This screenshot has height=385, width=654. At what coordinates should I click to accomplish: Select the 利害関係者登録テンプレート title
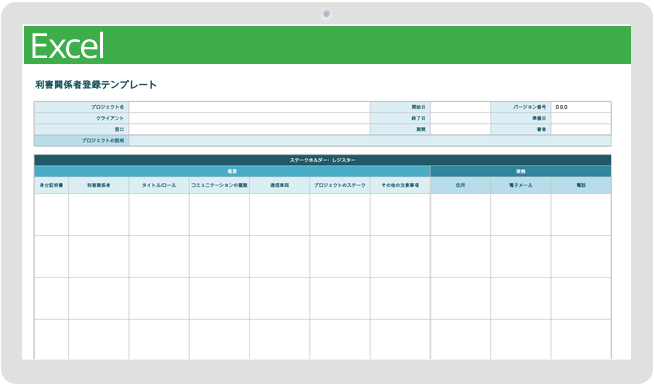pyautogui.click(x=96, y=85)
